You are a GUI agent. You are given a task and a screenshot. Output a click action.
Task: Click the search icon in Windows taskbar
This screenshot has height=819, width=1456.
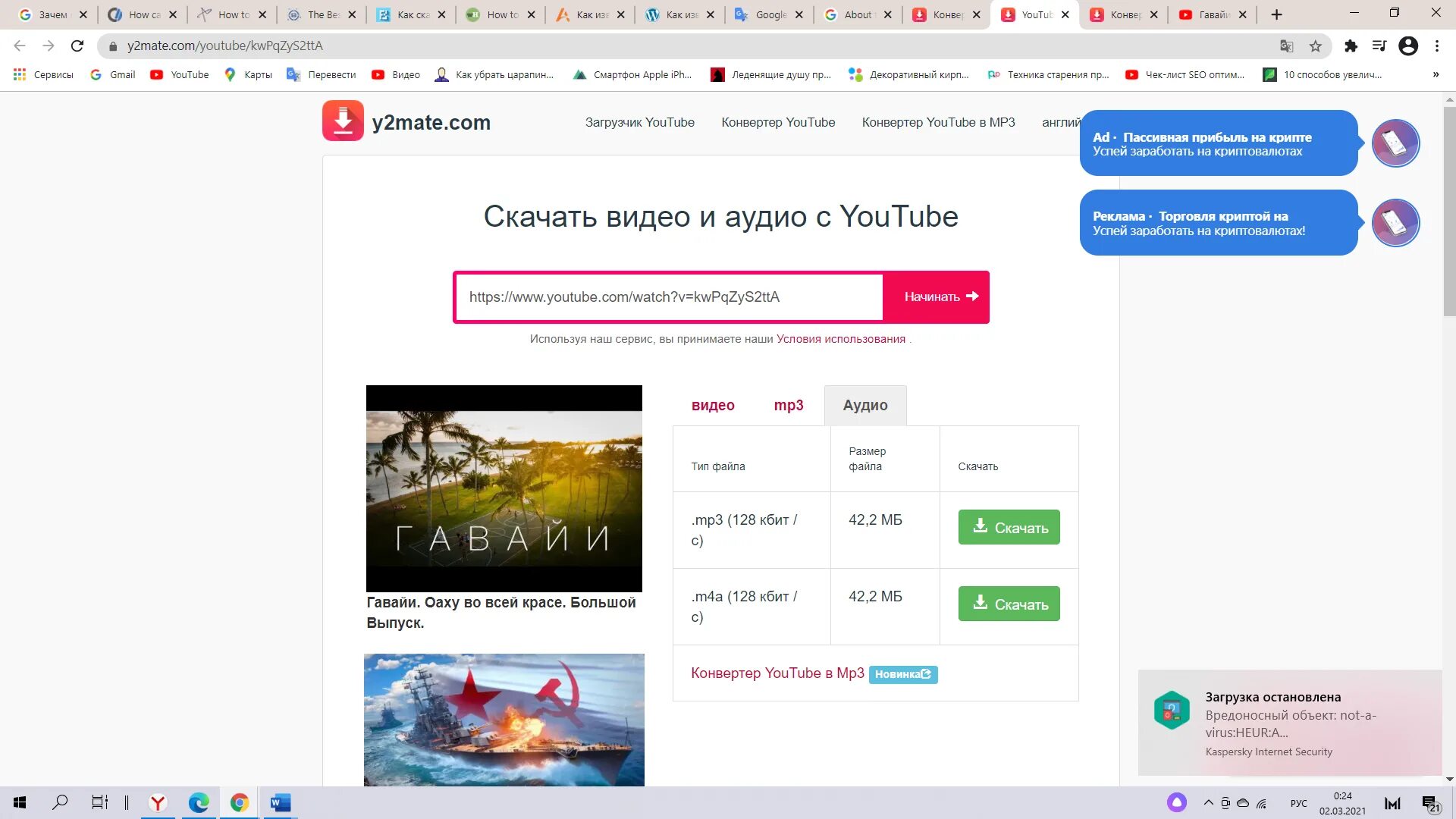pos(60,802)
